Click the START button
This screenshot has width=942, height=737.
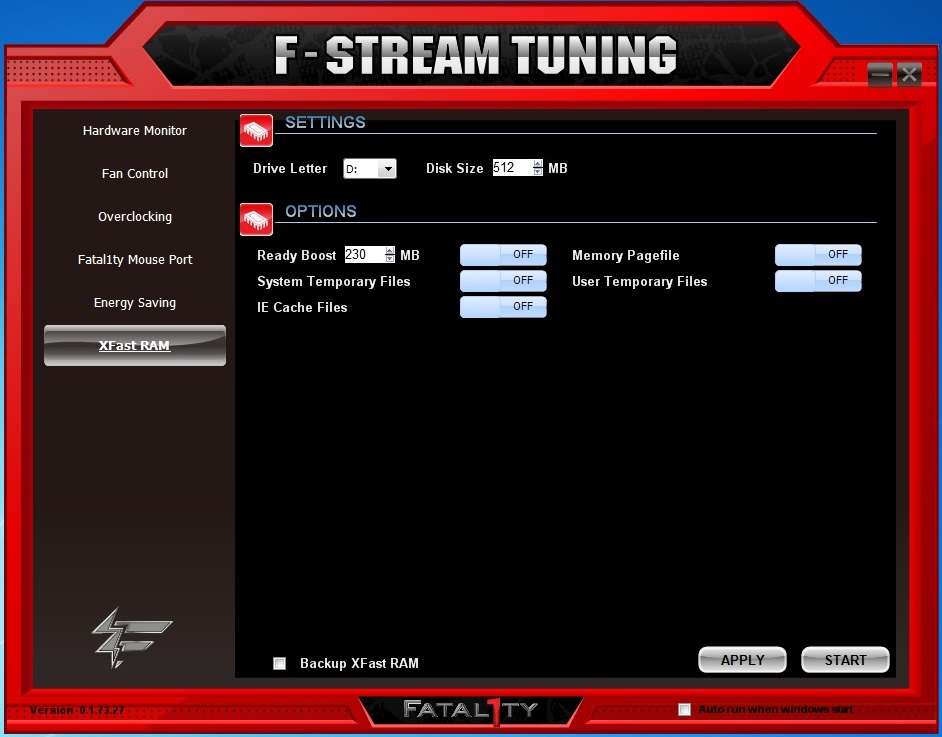click(845, 660)
